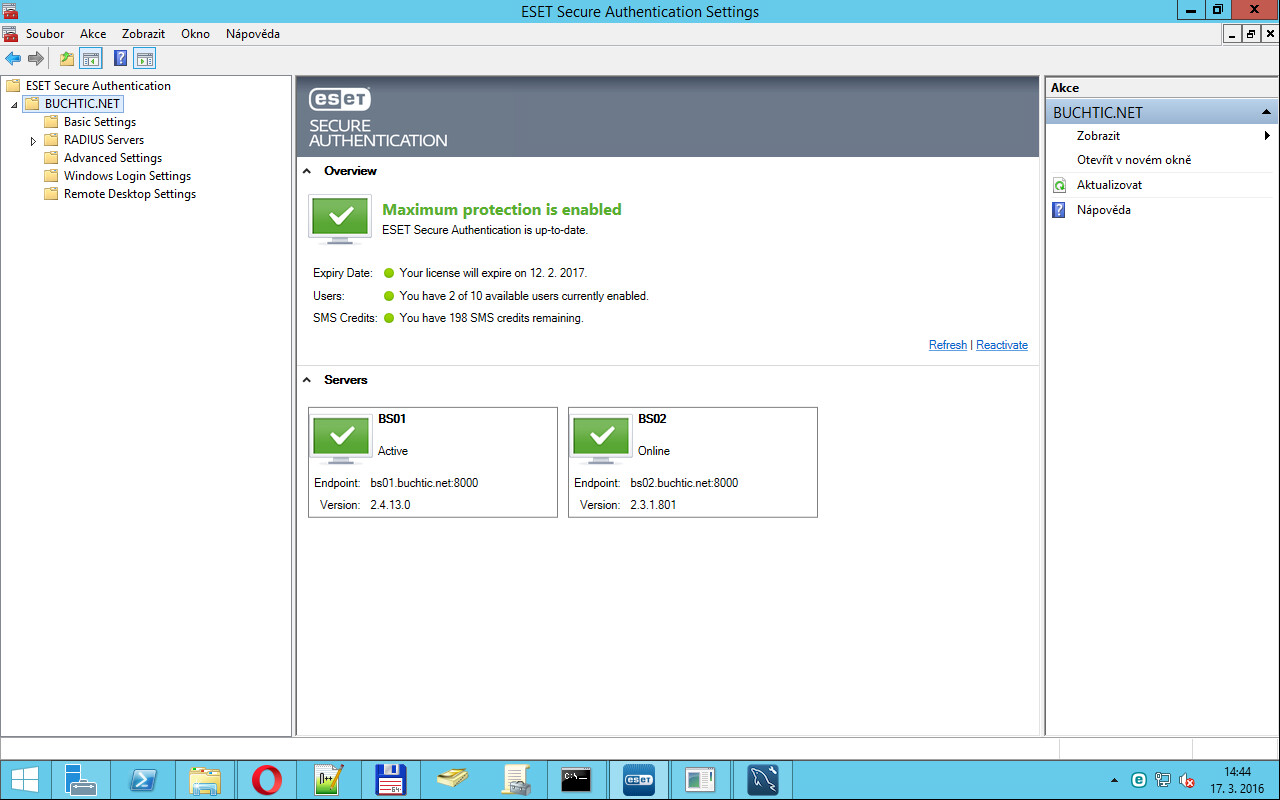This screenshot has height=800, width=1280.
Task: Open the Okno menu
Action: (195, 34)
